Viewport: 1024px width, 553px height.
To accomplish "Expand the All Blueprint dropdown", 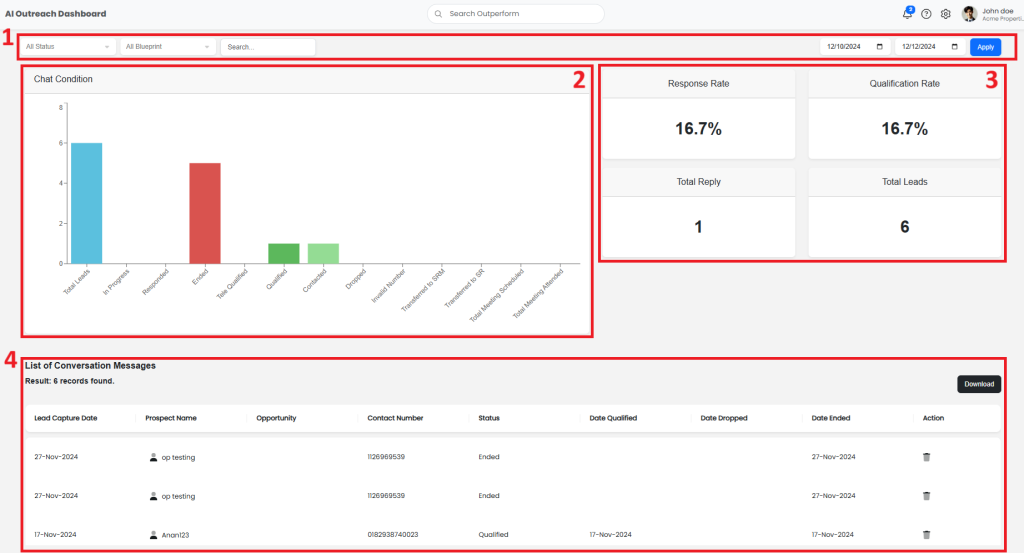I will click(x=168, y=47).
